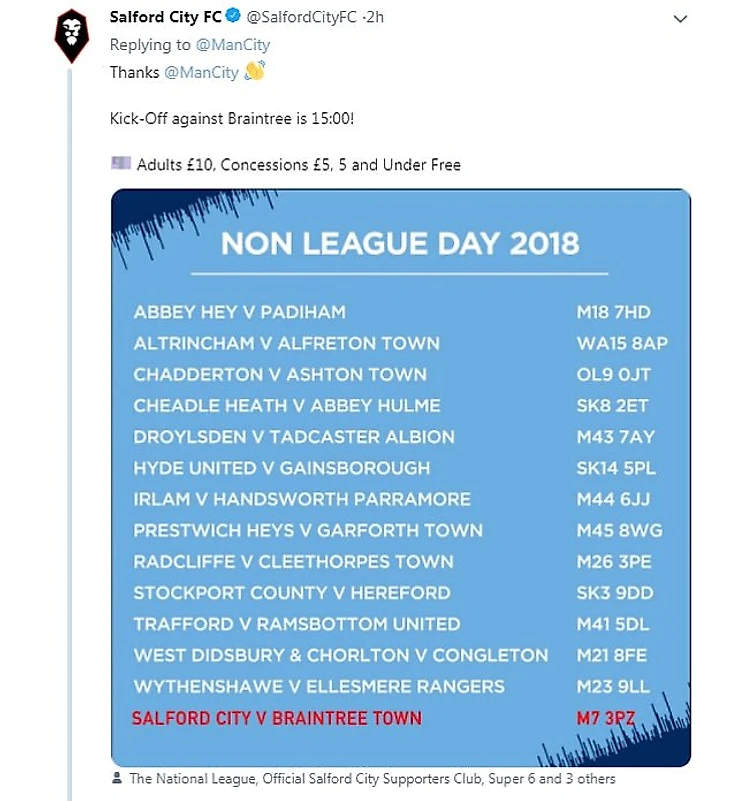The width and height of the screenshot is (730, 801).
Task: Click the Salford City FC lion avatar
Action: click(x=72, y=36)
